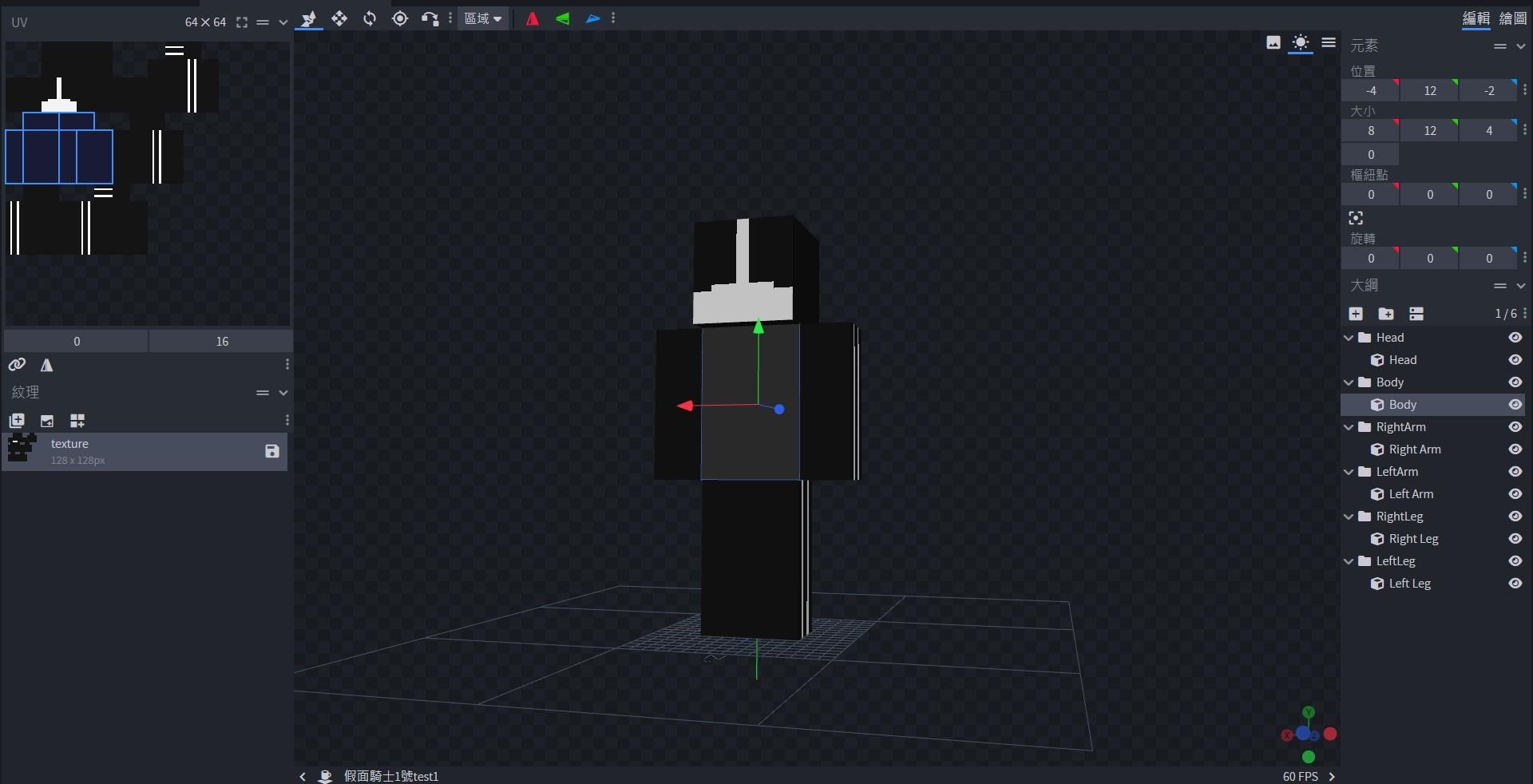Collapse the Body group in the outliner
Viewport: 1533px width, 784px height.
pyautogui.click(x=1349, y=382)
